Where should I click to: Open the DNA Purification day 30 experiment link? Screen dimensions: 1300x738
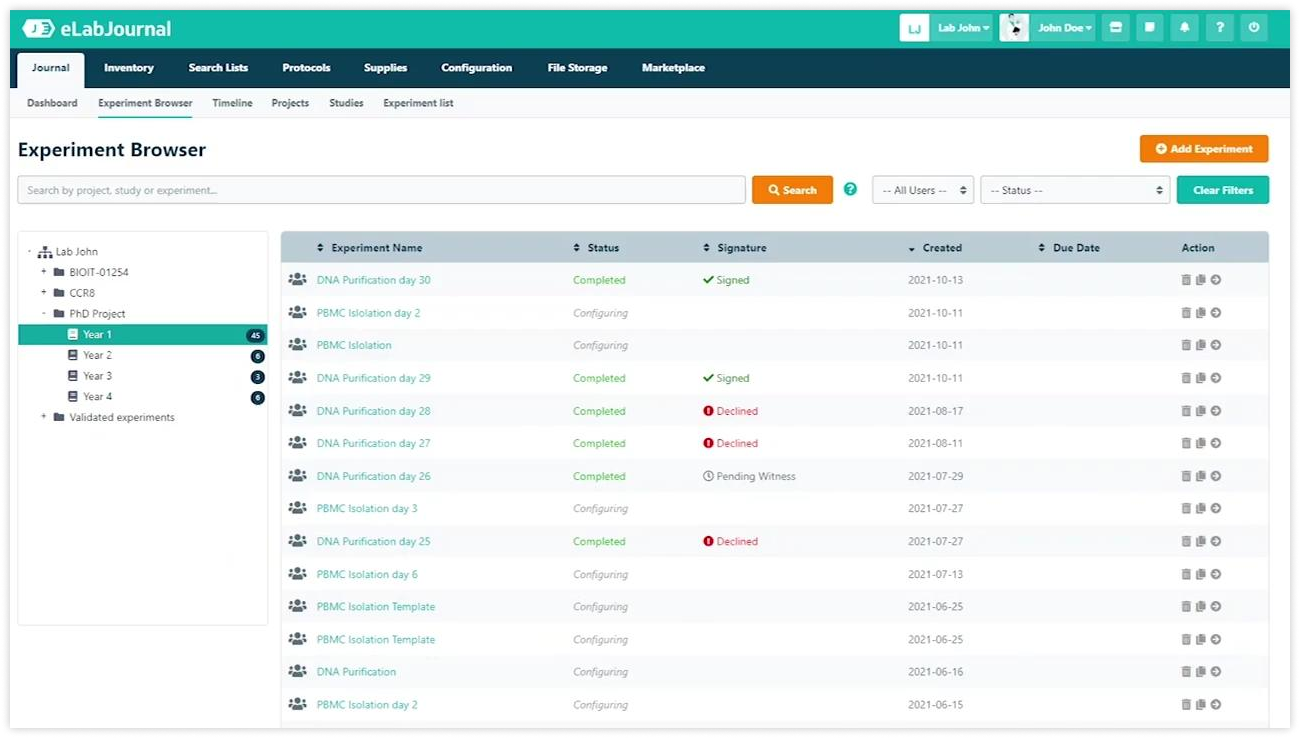point(374,280)
